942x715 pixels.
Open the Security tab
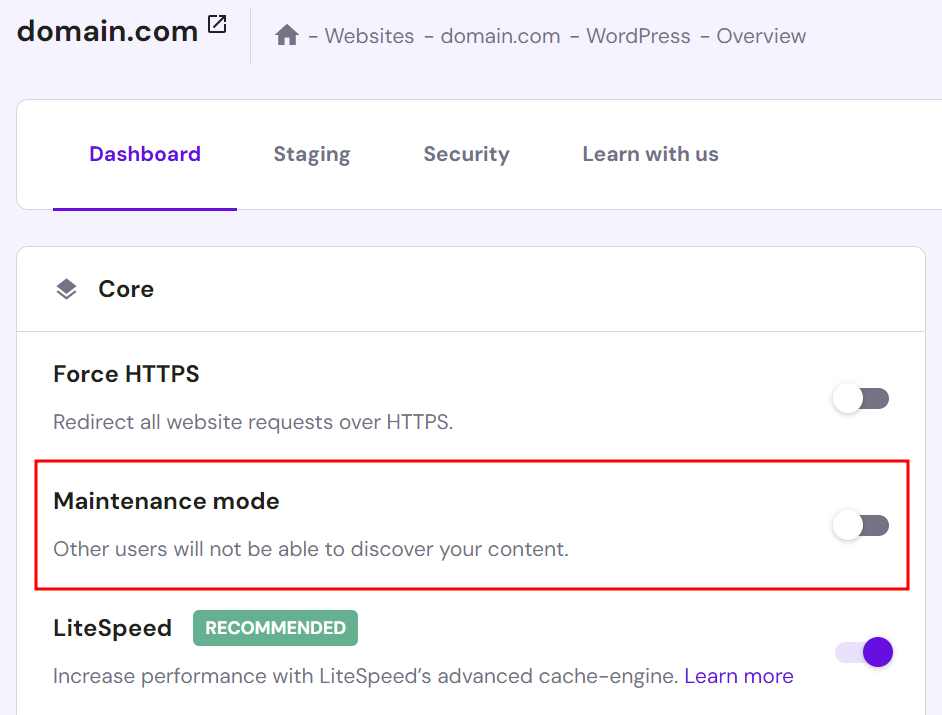point(466,154)
